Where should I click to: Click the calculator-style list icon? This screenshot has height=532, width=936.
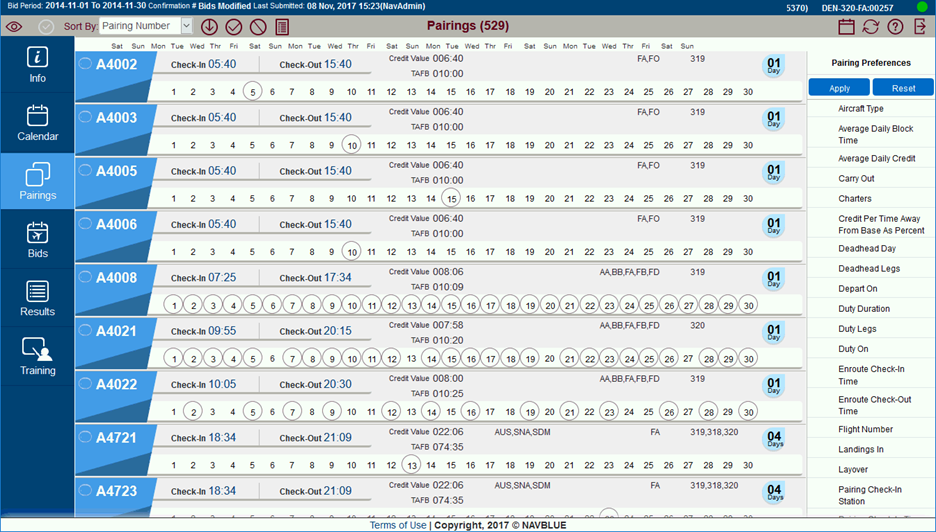tap(282, 27)
